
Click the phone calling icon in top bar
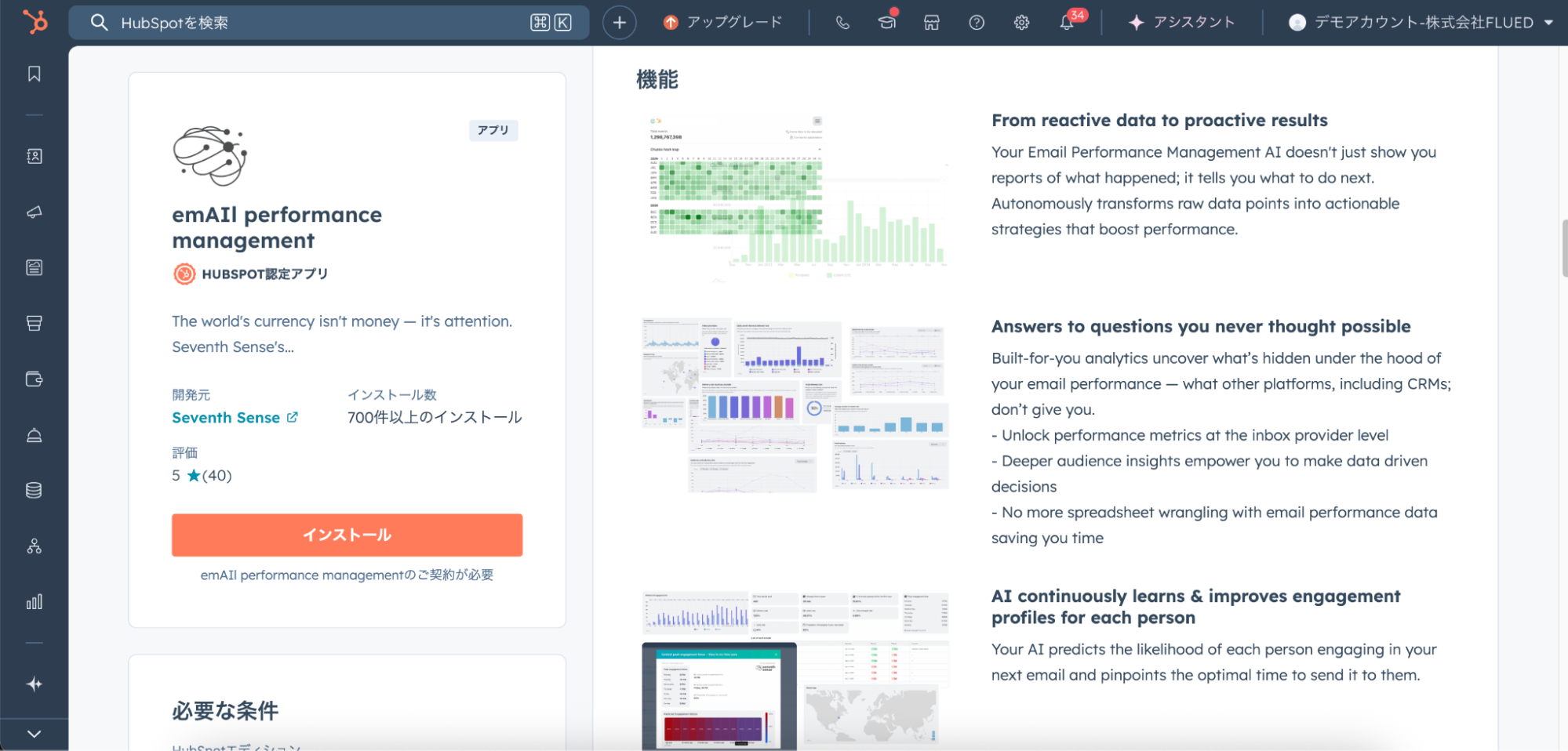coord(842,23)
